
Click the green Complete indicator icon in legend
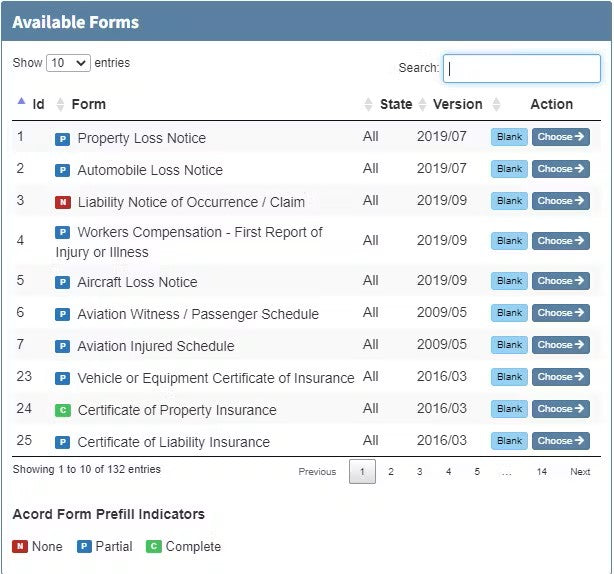[153, 547]
